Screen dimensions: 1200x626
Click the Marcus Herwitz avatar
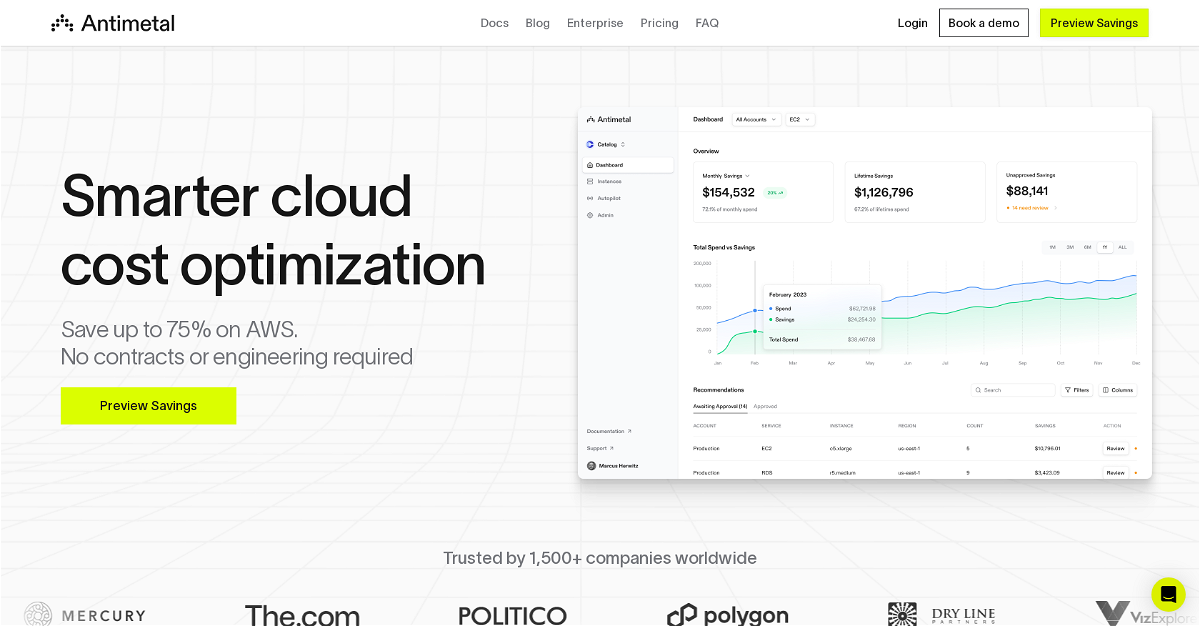click(591, 466)
